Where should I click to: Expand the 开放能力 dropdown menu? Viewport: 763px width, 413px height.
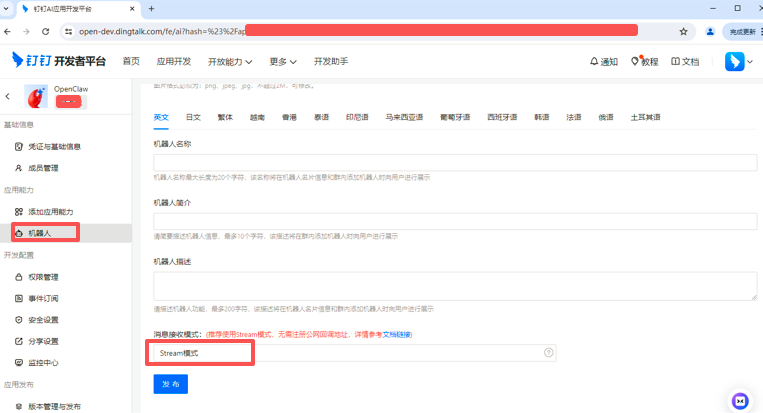click(230, 62)
